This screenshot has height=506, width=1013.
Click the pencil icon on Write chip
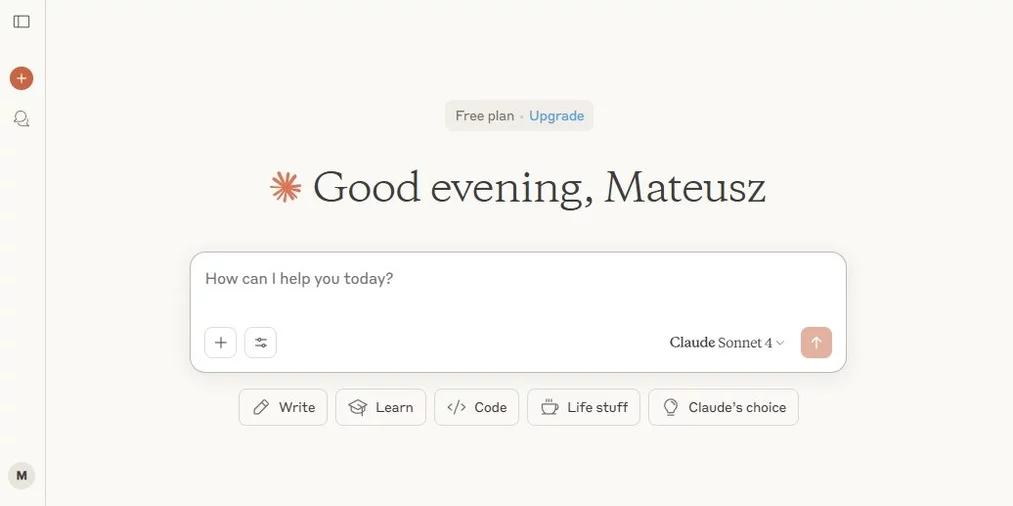click(x=261, y=407)
